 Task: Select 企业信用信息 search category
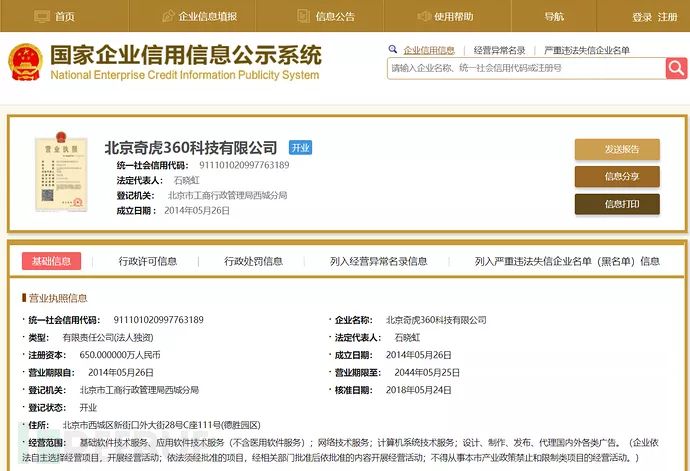click(429, 50)
